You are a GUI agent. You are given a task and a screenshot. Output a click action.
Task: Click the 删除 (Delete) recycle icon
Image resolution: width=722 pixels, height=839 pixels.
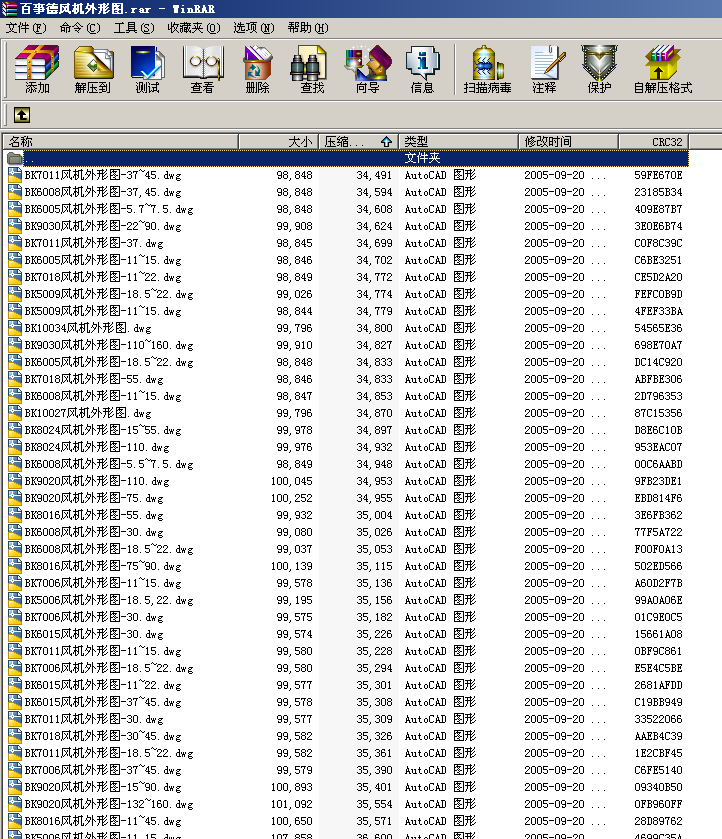pos(257,70)
